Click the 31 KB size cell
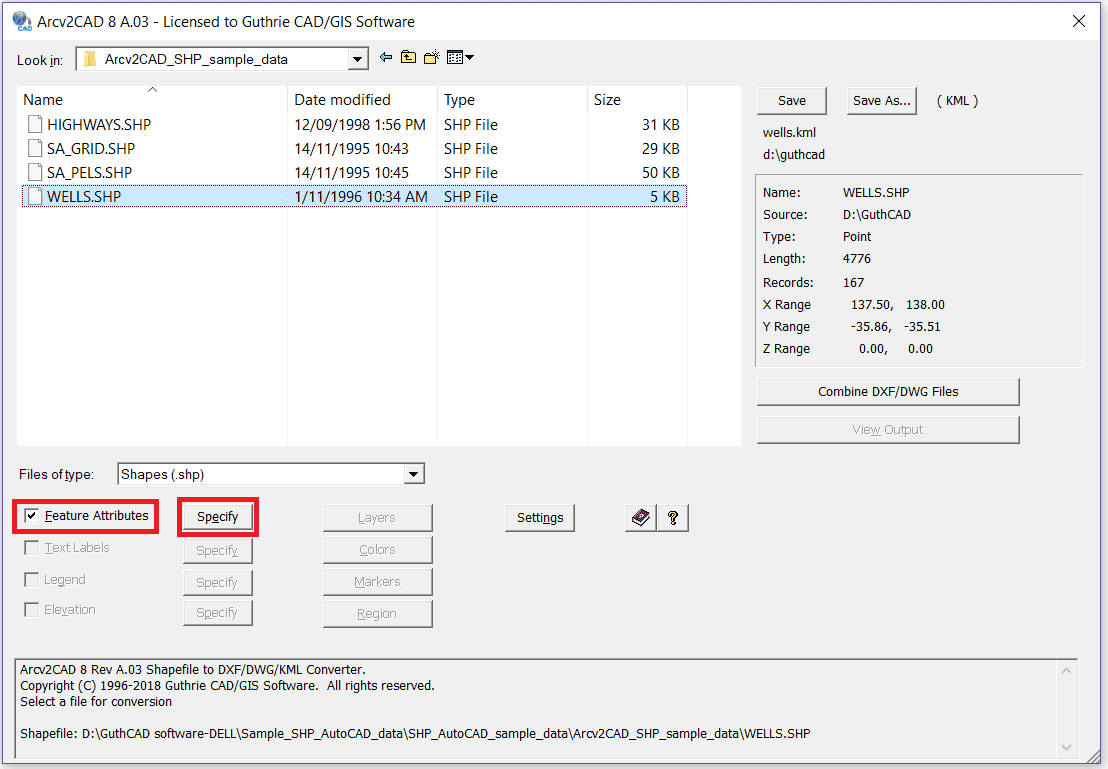This screenshot has width=1108, height=769. pyautogui.click(x=661, y=124)
